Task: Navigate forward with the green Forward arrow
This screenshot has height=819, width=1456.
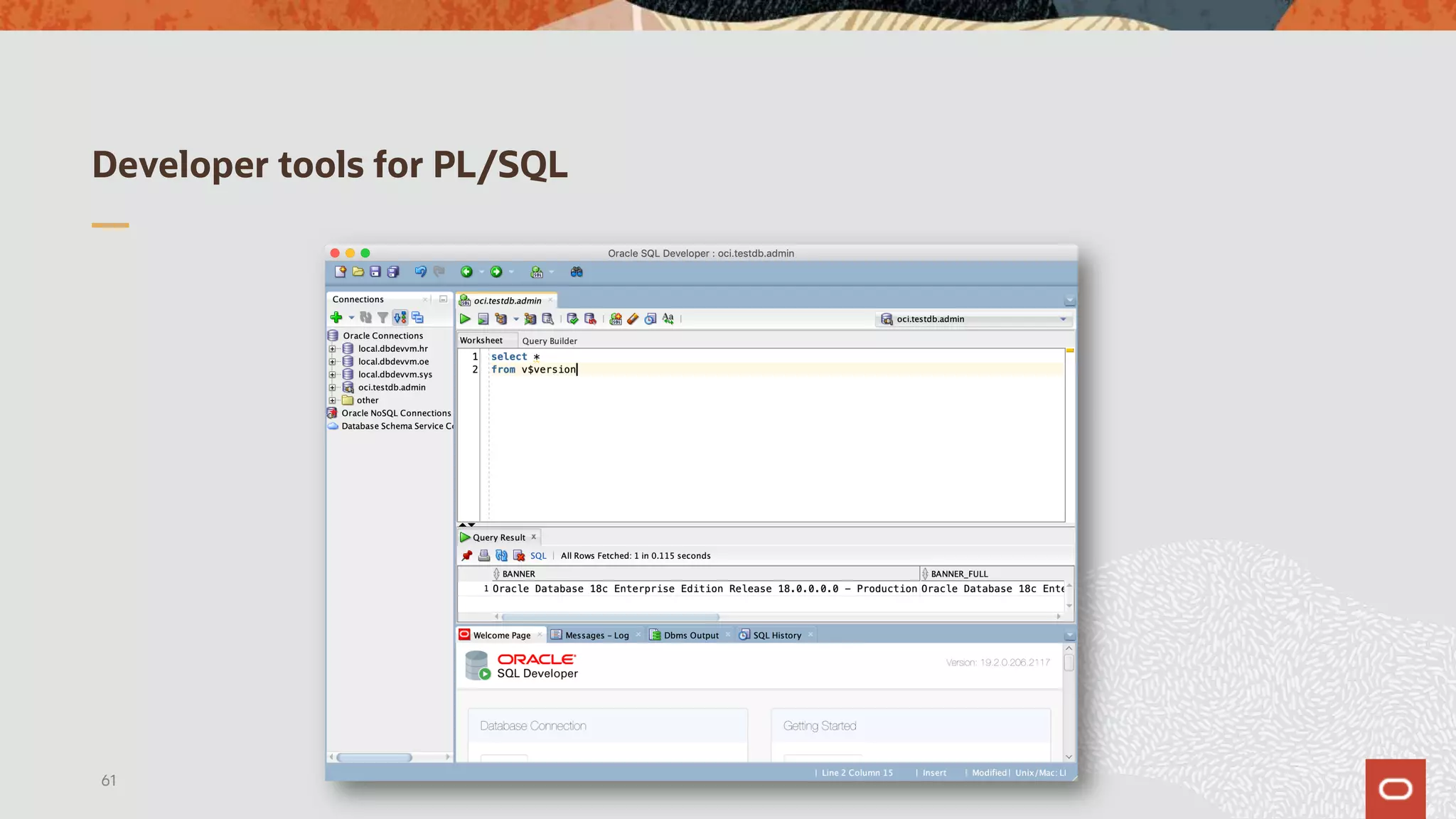Action: [496, 272]
